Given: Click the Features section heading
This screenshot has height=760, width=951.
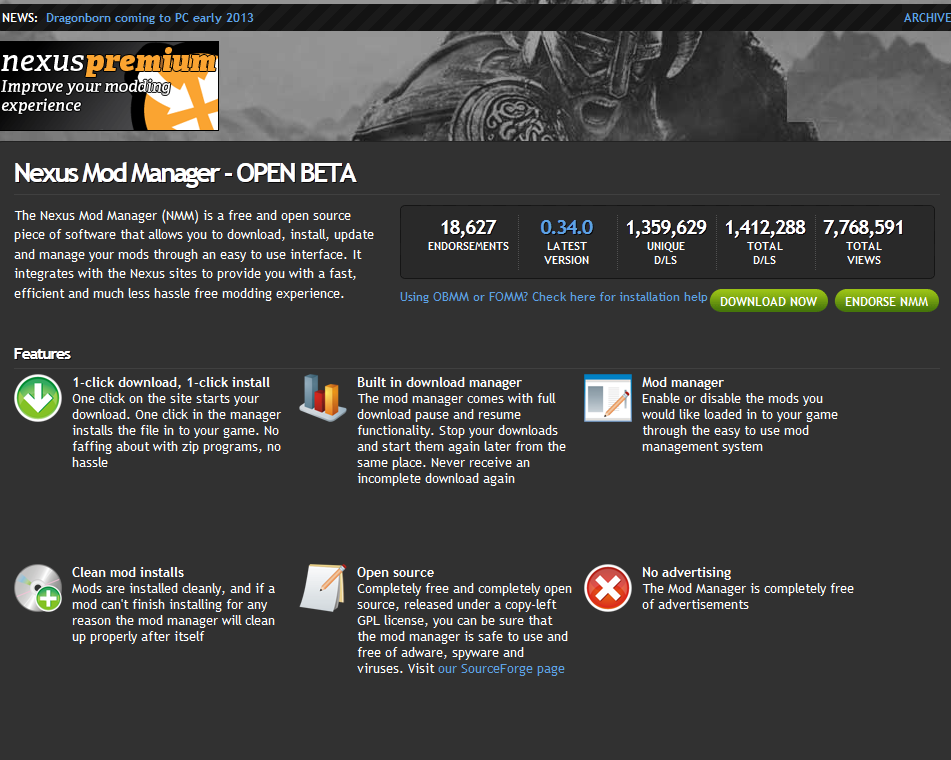Looking at the screenshot, I should pos(42,354).
